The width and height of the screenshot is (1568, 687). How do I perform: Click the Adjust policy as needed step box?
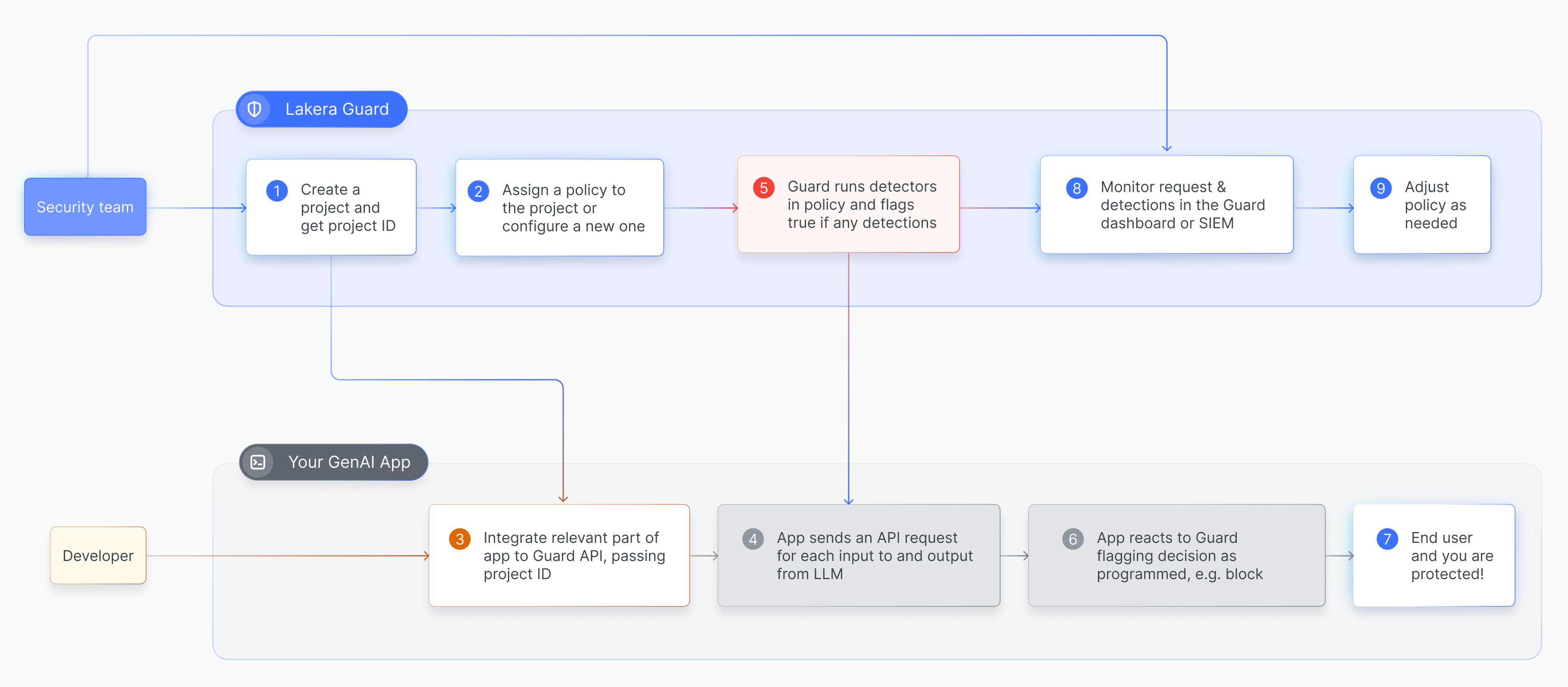coord(1422,205)
